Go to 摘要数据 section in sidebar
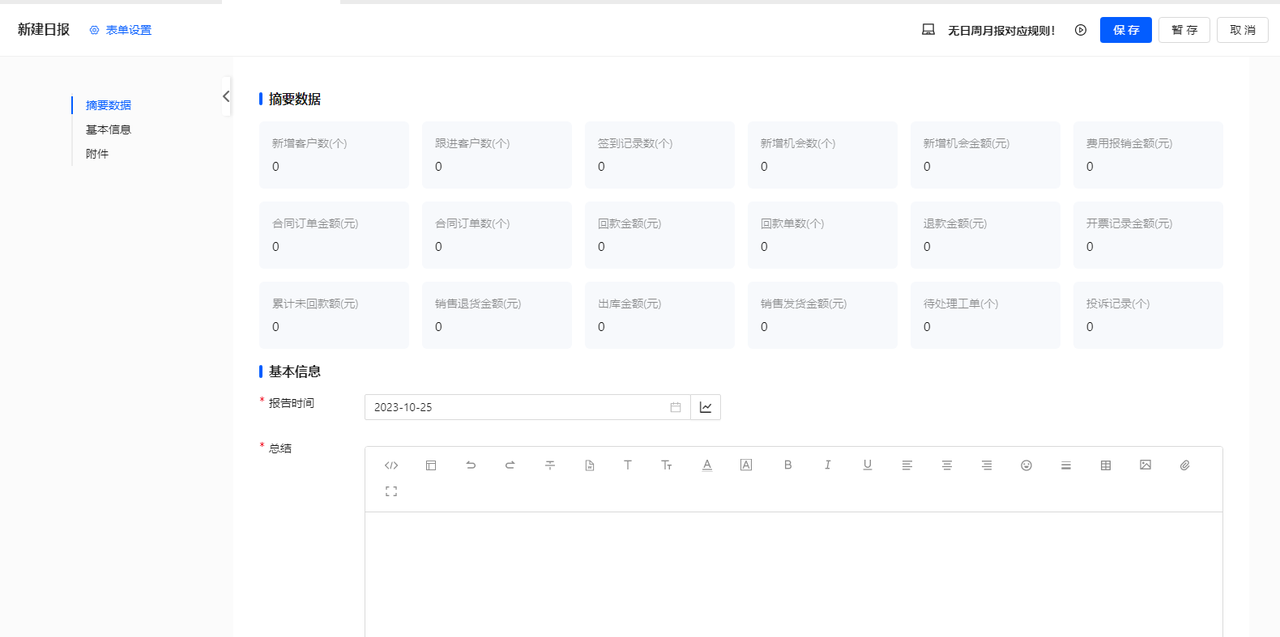1280x637 pixels. (x=108, y=105)
